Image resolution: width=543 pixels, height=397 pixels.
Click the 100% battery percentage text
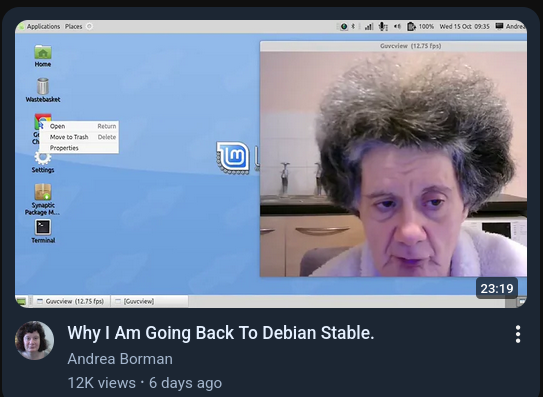[426, 26]
